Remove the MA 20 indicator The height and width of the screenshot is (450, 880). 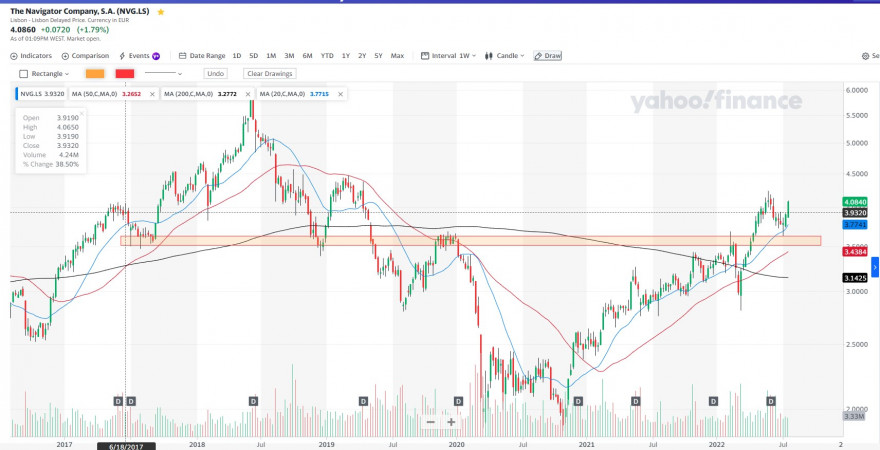[340, 94]
